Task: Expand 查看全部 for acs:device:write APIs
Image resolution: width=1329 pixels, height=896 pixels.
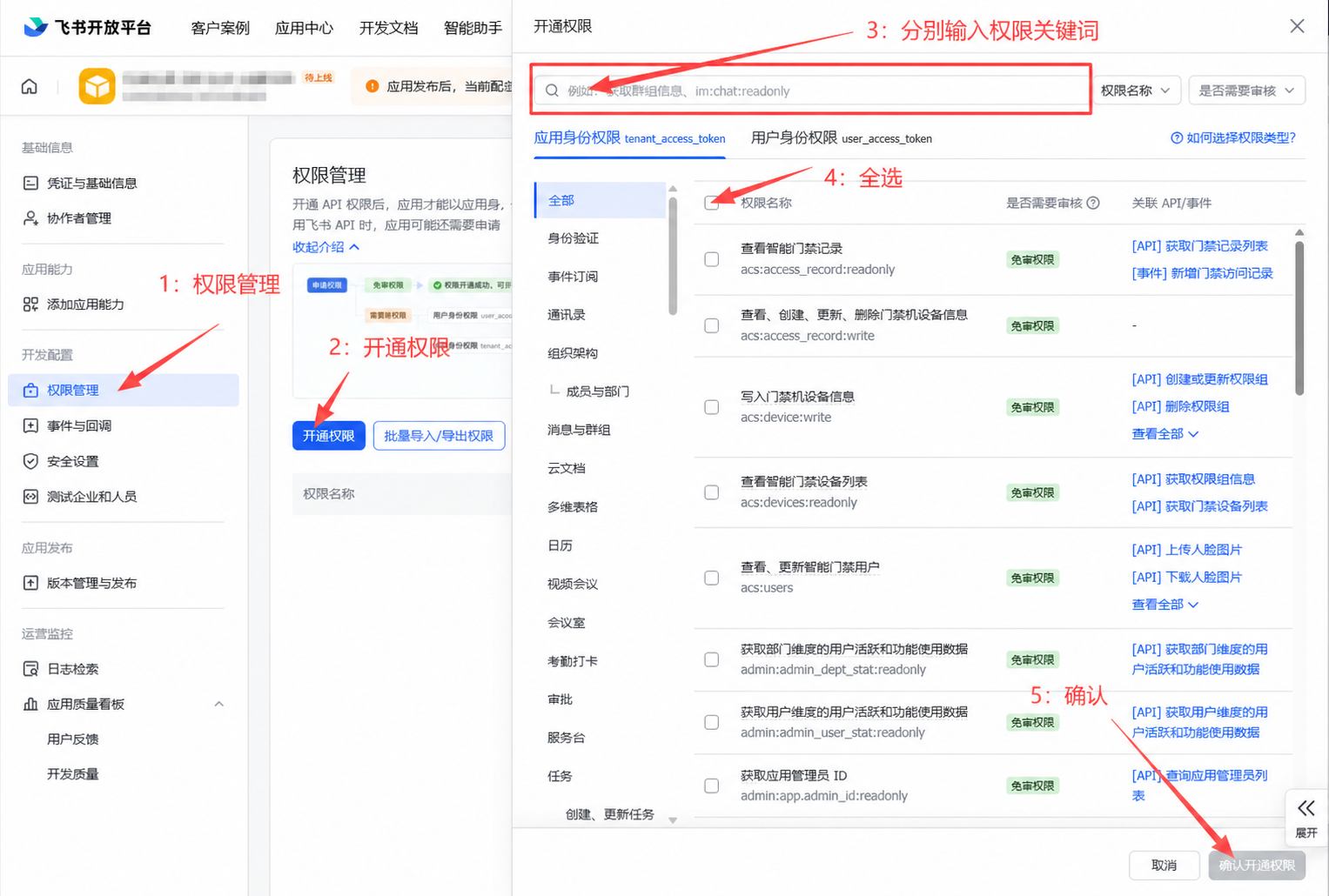Action: tap(1165, 433)
